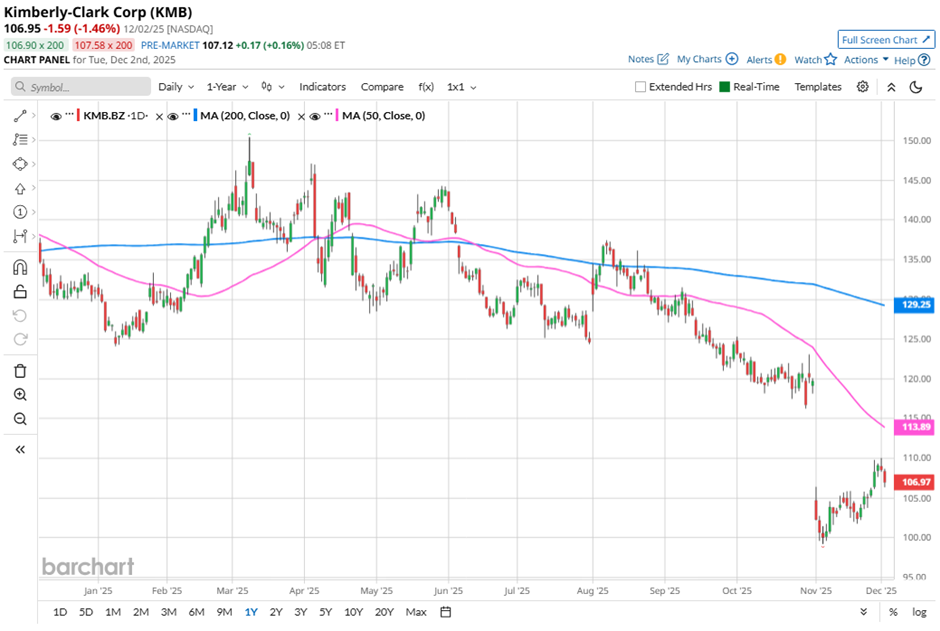Screen dimensions: 940x631
Task: Select the arrow marker tool
Action: click(20, 188)
